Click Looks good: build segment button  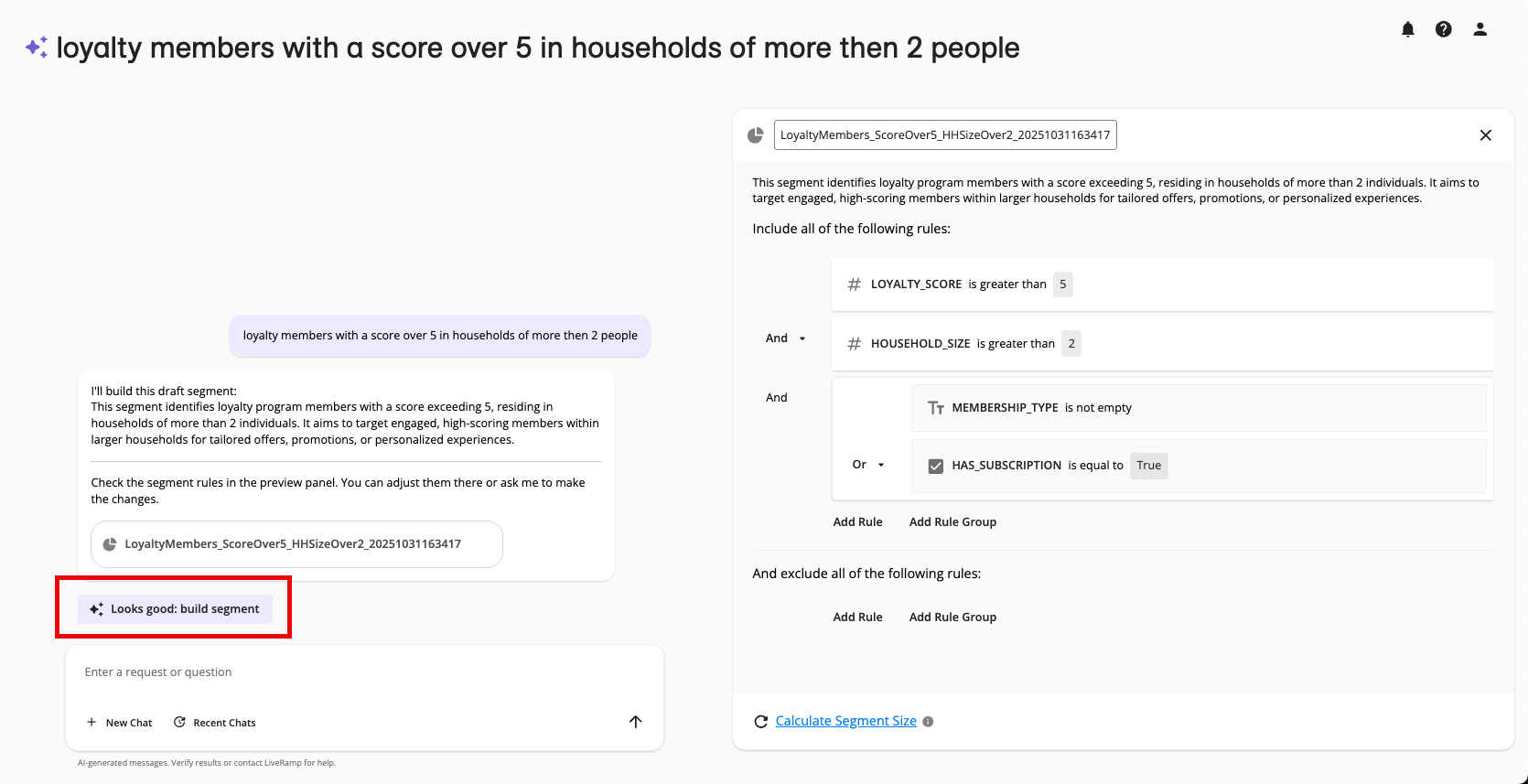click(x=175, y=609)
